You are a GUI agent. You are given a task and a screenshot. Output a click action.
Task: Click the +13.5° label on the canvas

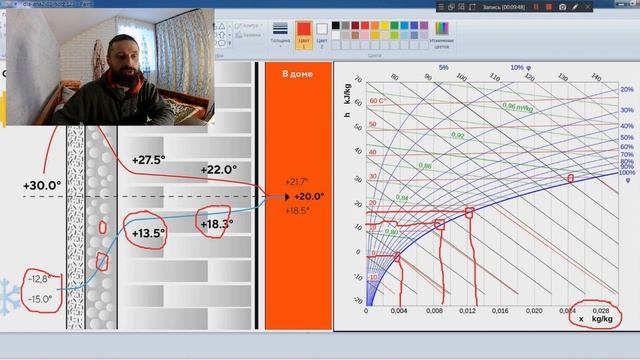pyautogui.click(x=149, y=233)
